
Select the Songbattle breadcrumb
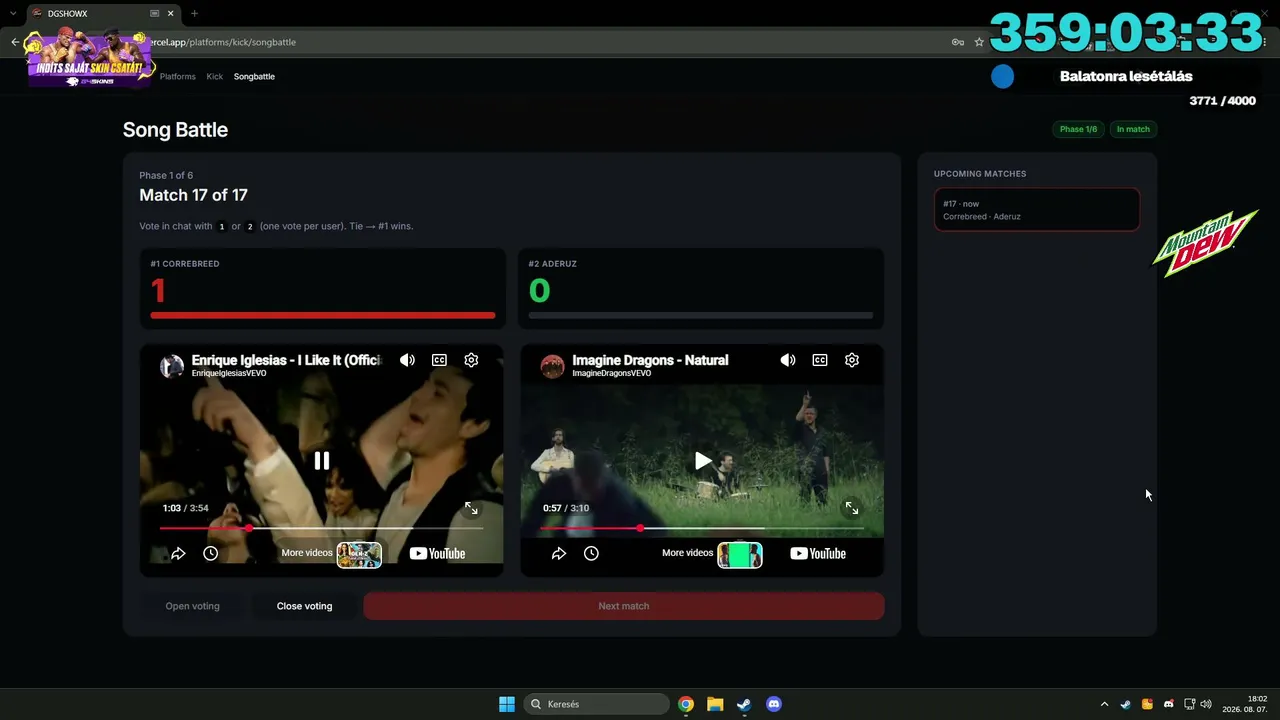click(254, 76)
